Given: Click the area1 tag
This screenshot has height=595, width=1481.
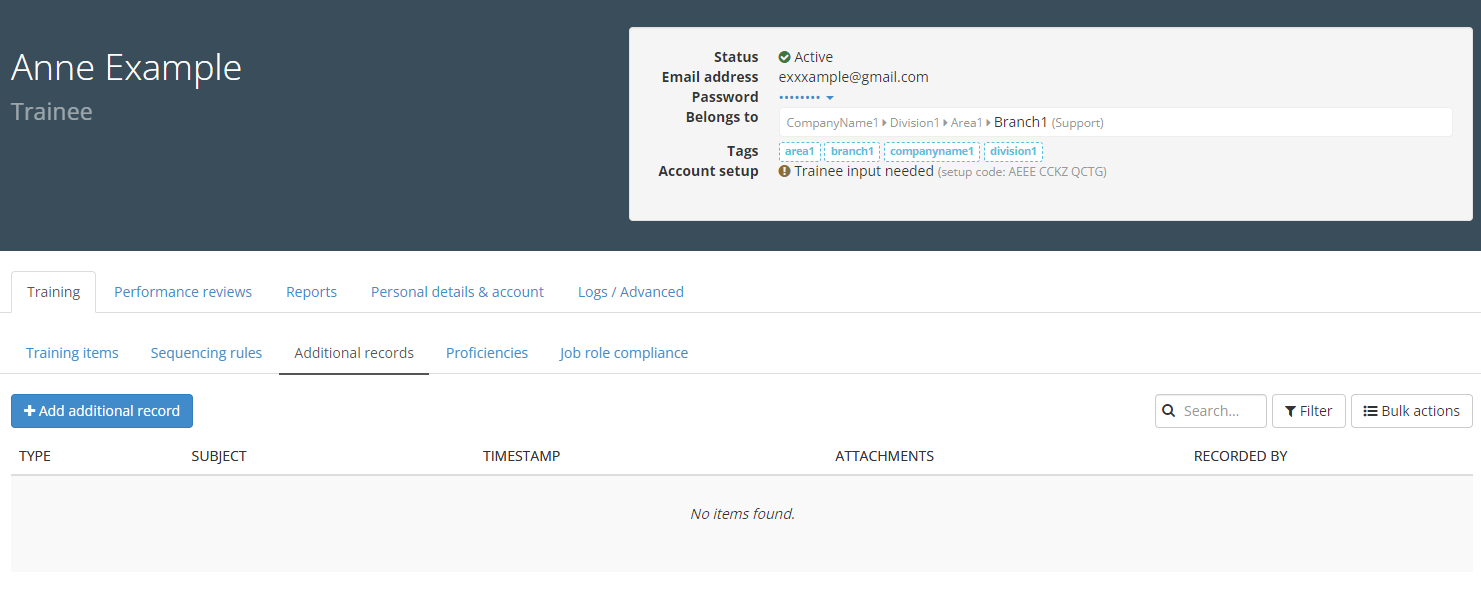Looking at the screenshot, I should coord(800,152).
